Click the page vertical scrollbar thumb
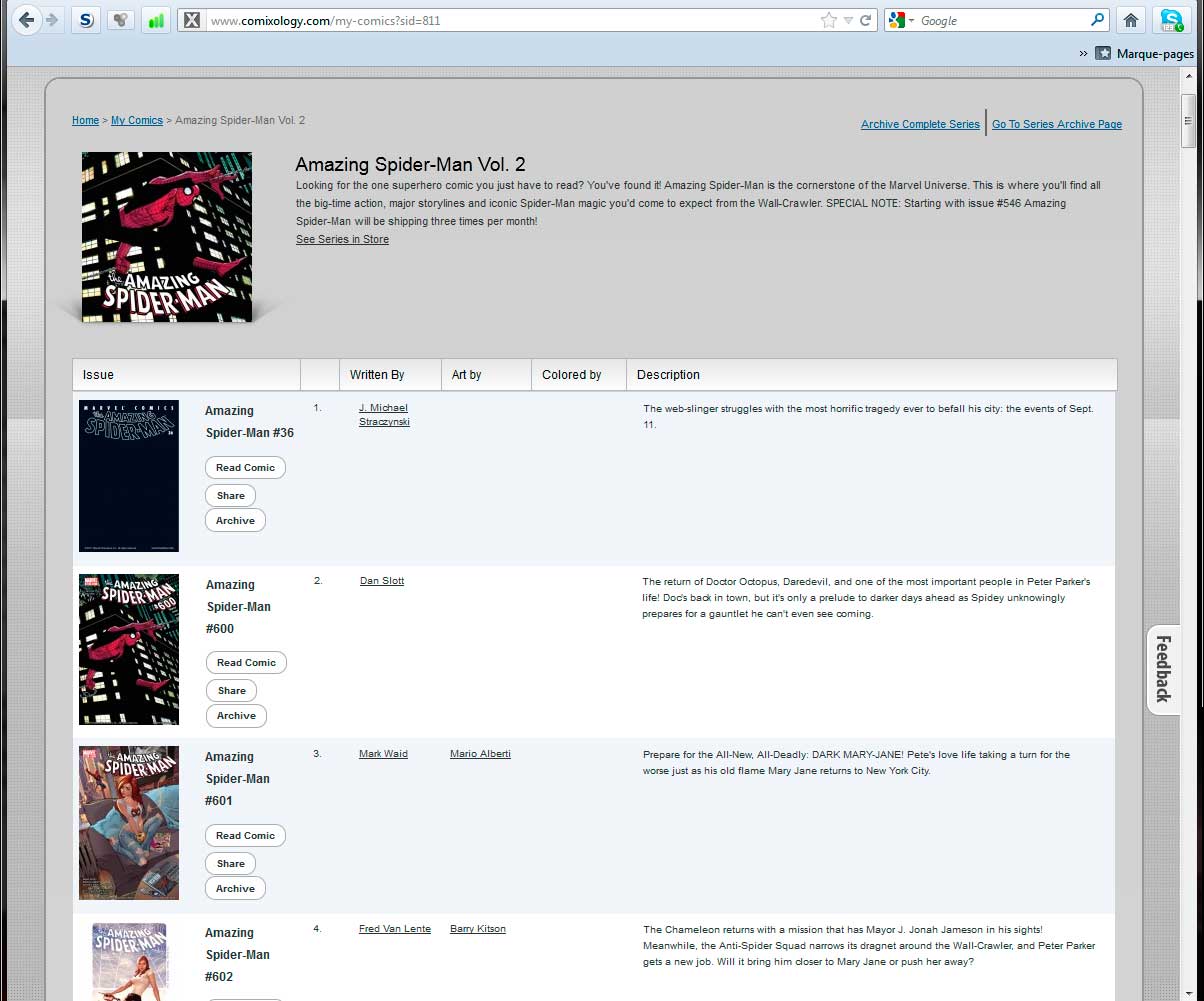The height and width of the screenshot is (1001, 1204). click(x=1189, y=122)
